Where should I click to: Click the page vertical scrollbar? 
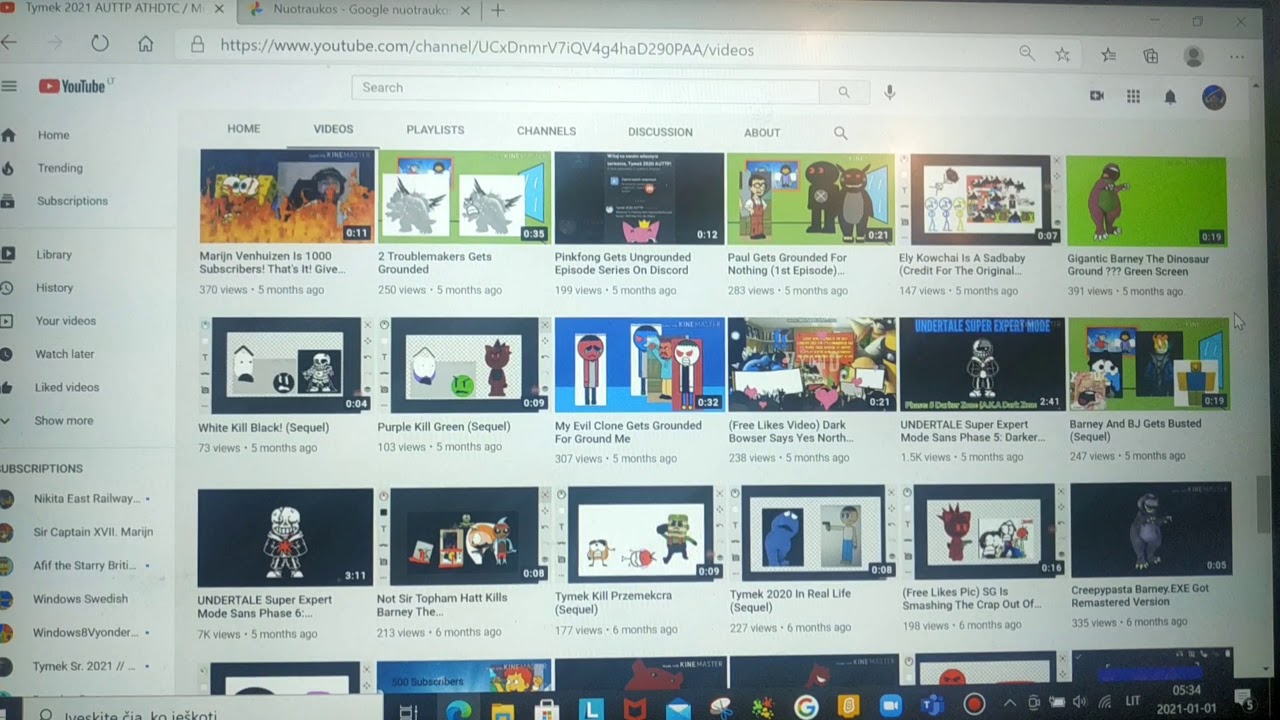point(1263,506)
